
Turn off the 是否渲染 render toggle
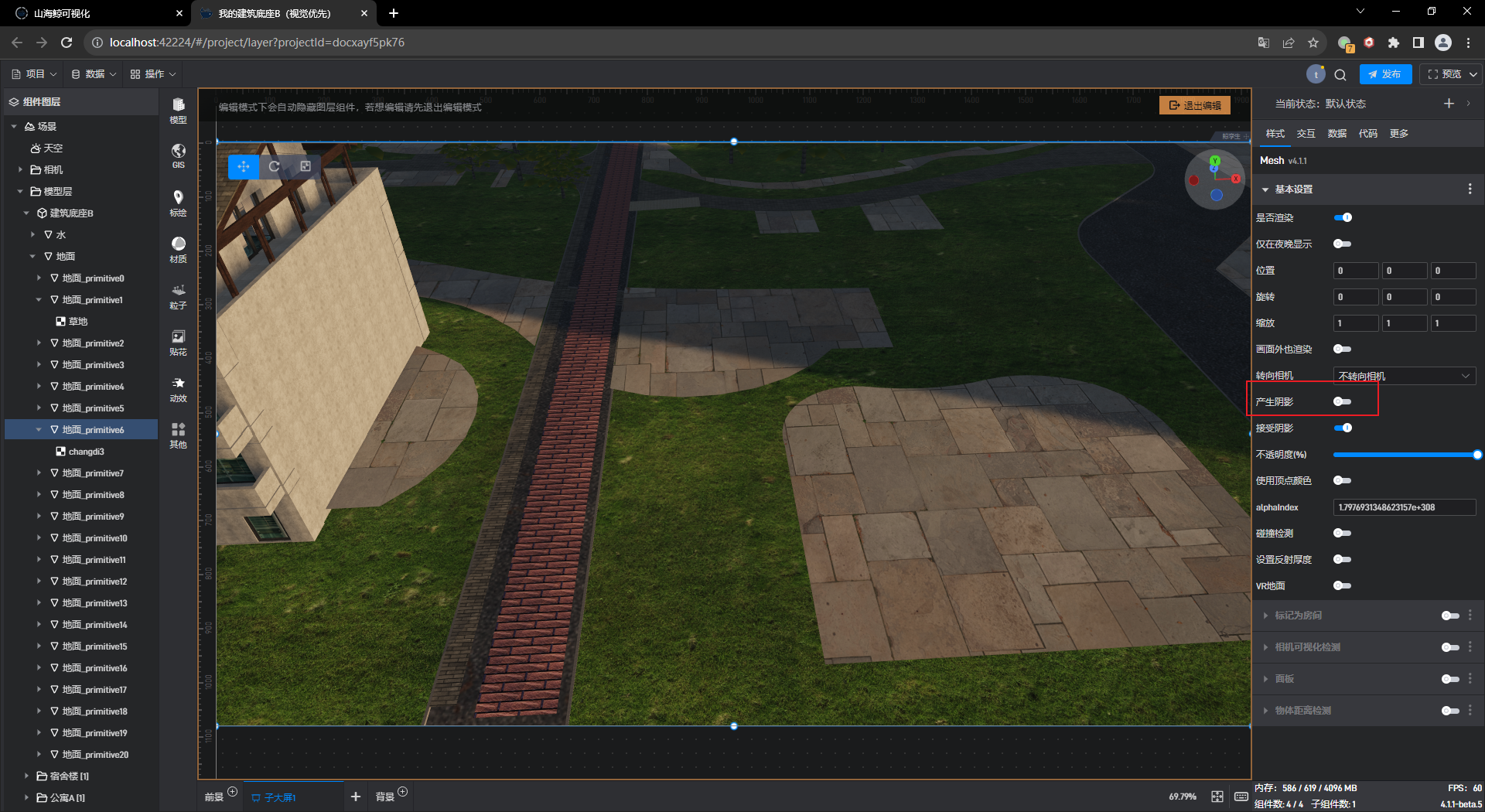pos(1343,217)
